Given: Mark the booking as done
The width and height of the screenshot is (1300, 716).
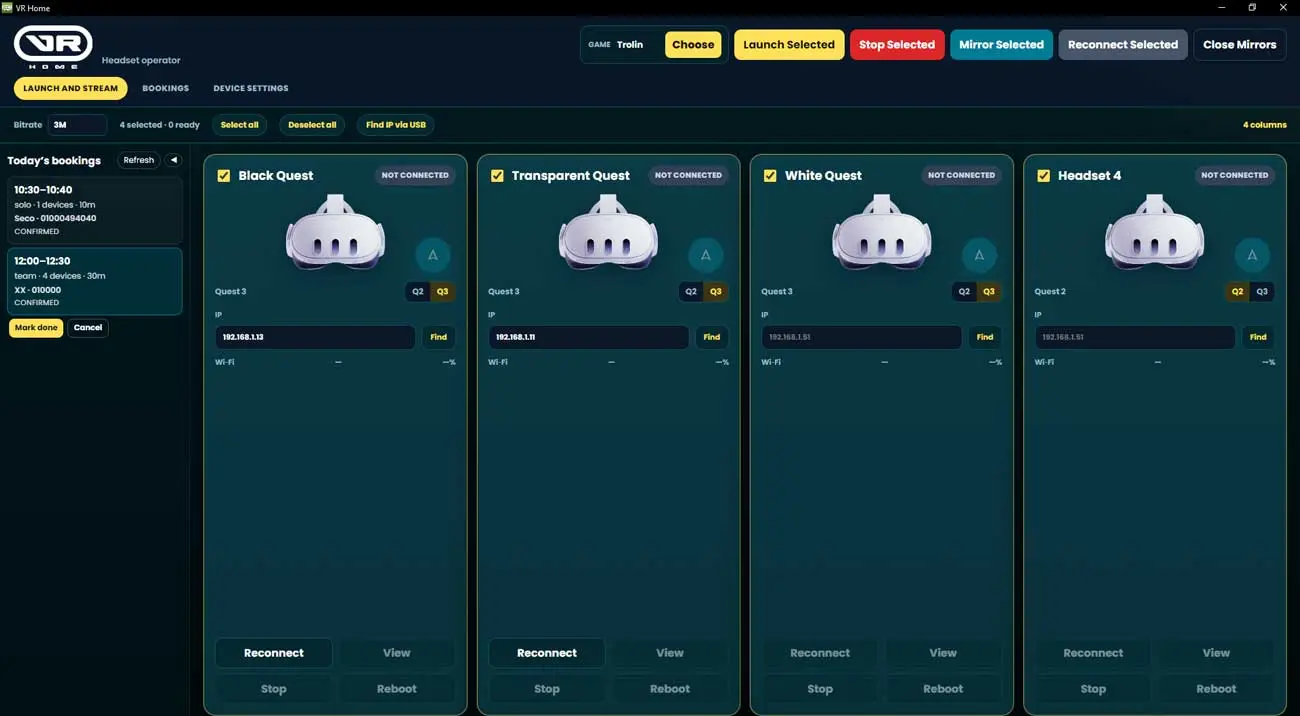Looking at the screenshot, I should tap(36, 328).
